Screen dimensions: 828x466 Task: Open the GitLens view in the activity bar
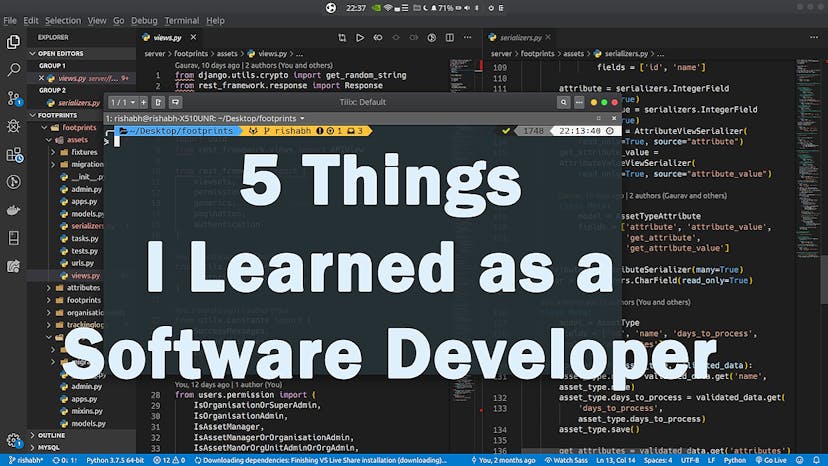(x=13, y=182)
